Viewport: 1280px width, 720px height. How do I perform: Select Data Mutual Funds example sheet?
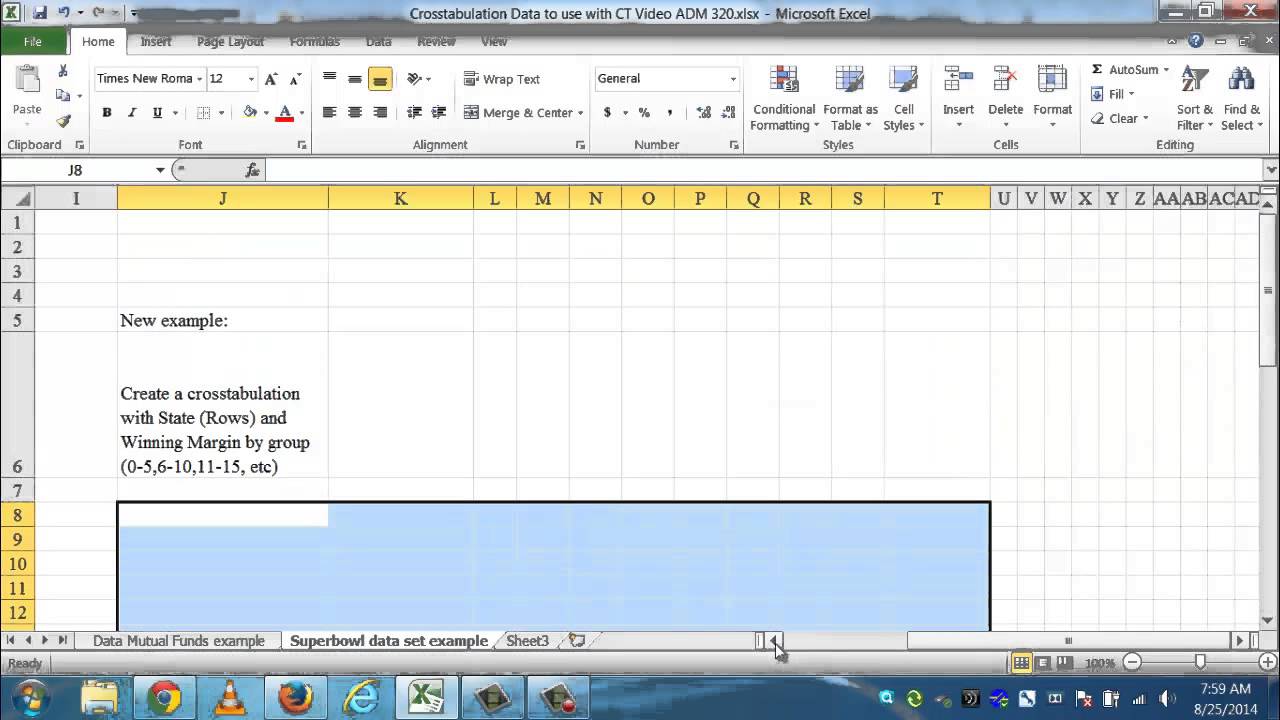pos(179,641)
